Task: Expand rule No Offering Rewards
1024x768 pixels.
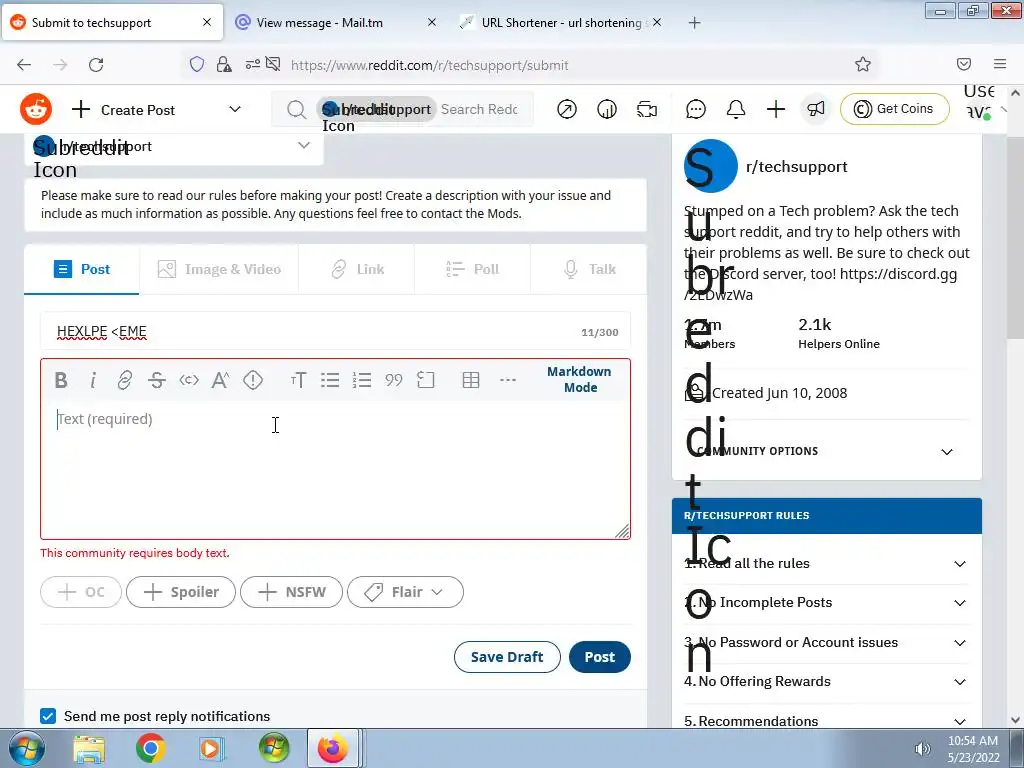Action: pyautogui.click(x=826, y=682)
